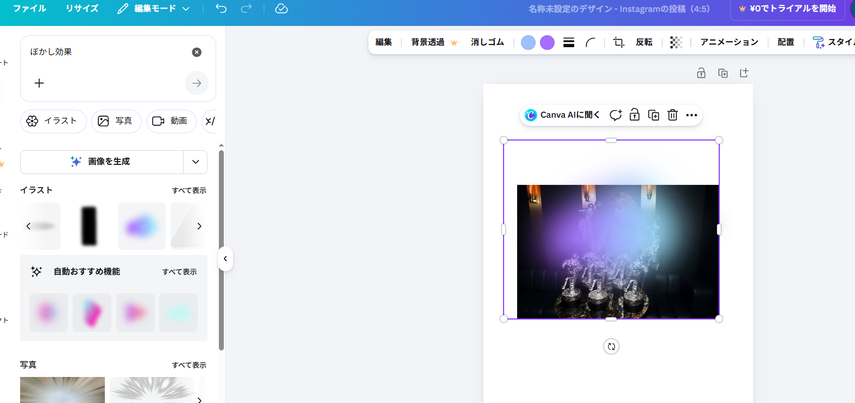Click the add page icon above canvas
The width and height of the screenshot is (855, 403).
[x=744, y=73]
